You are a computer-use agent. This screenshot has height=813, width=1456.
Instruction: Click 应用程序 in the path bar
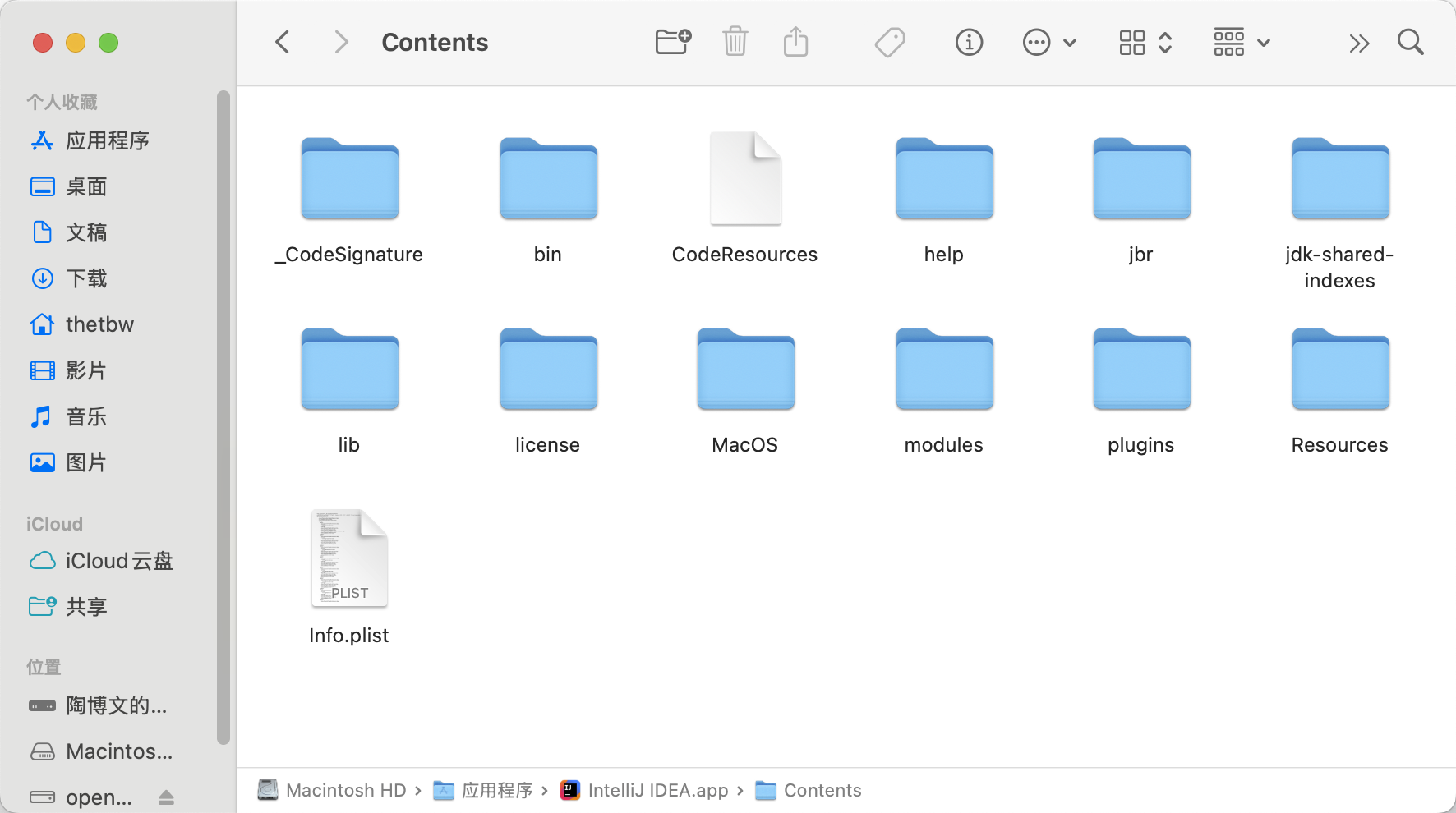[483, 790]
